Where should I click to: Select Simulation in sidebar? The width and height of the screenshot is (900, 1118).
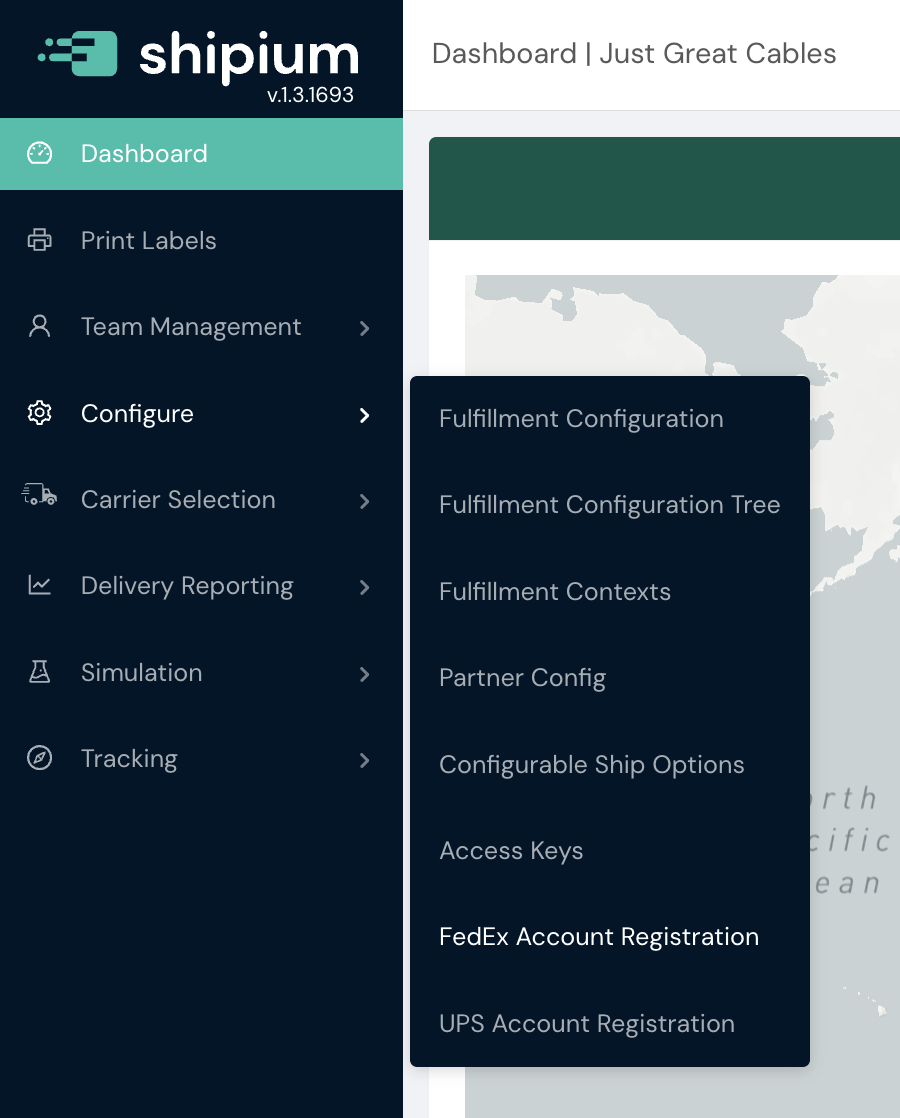pyautogui.click(x=201, y=672)
